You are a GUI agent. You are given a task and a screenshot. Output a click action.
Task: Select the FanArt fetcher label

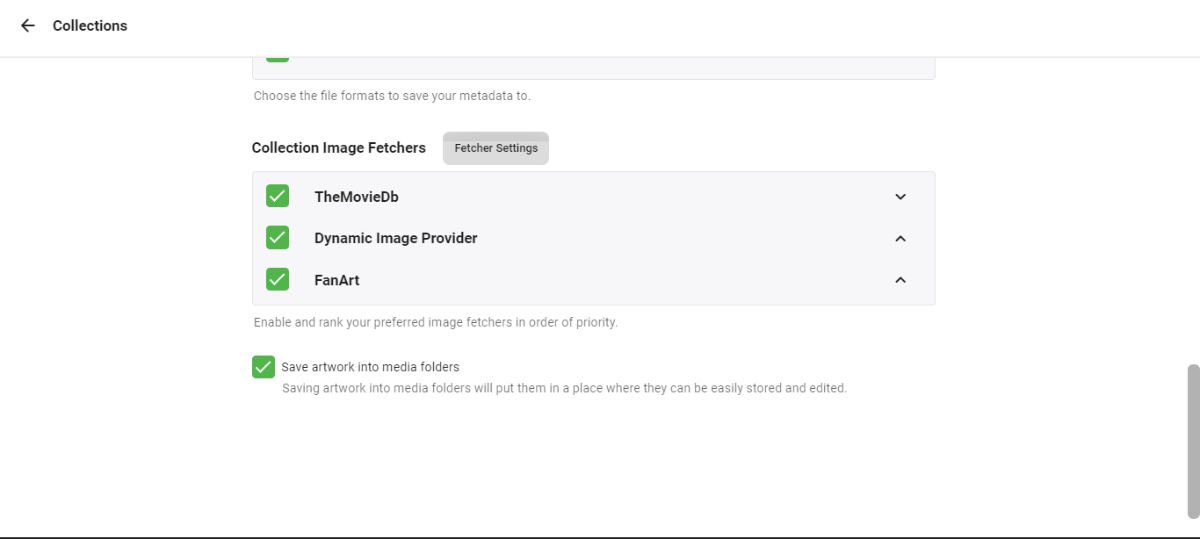point(337,281)
